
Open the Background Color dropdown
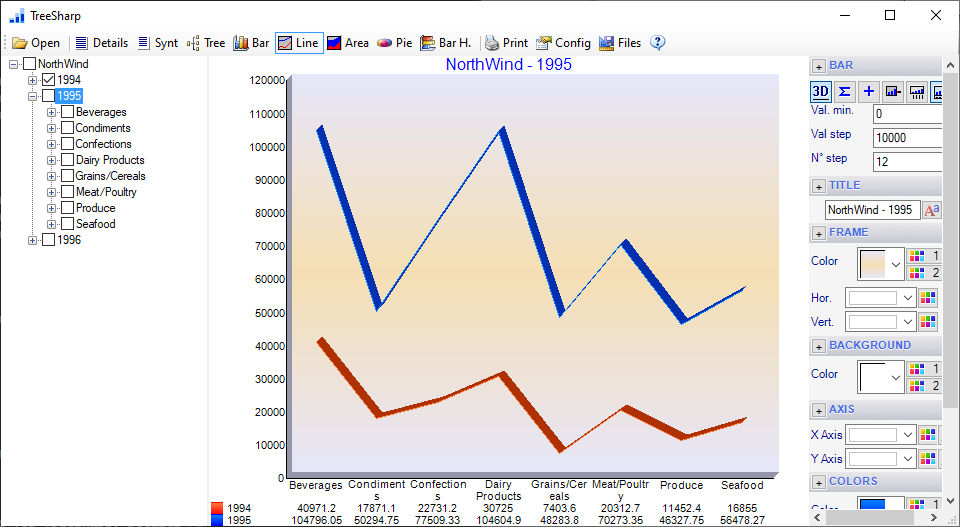tap(881, 377)
